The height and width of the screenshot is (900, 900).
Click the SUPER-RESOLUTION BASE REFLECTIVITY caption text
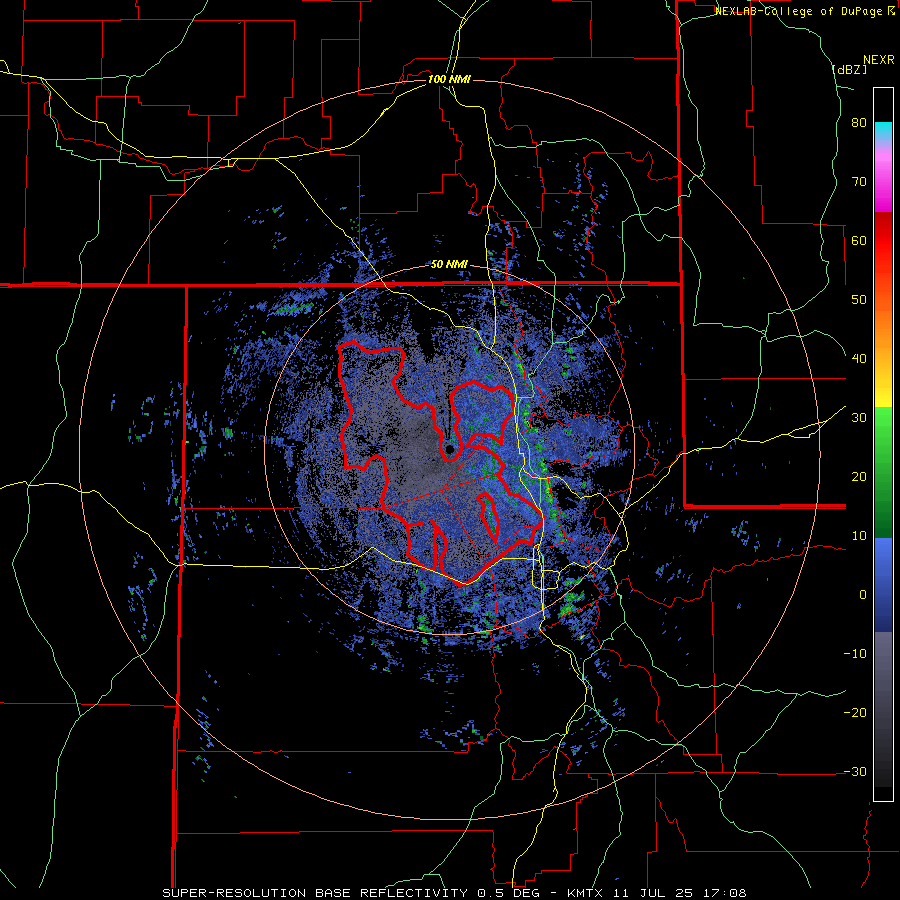(315, 893)
